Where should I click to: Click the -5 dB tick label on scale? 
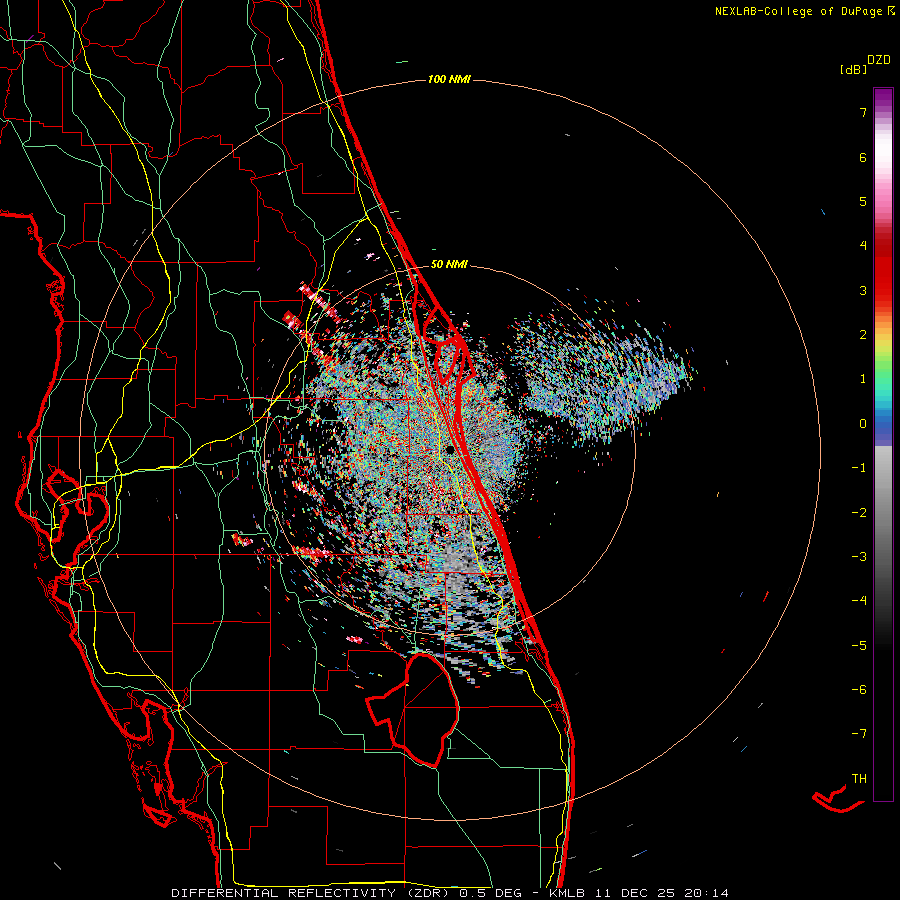859,646
